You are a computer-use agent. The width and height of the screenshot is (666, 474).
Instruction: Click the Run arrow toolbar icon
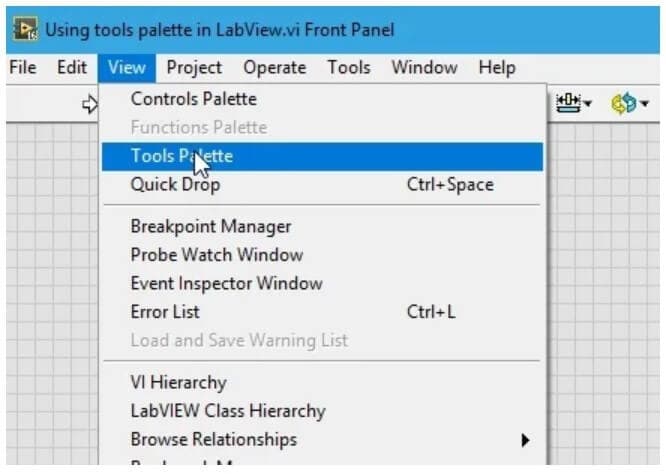(89, 103)
